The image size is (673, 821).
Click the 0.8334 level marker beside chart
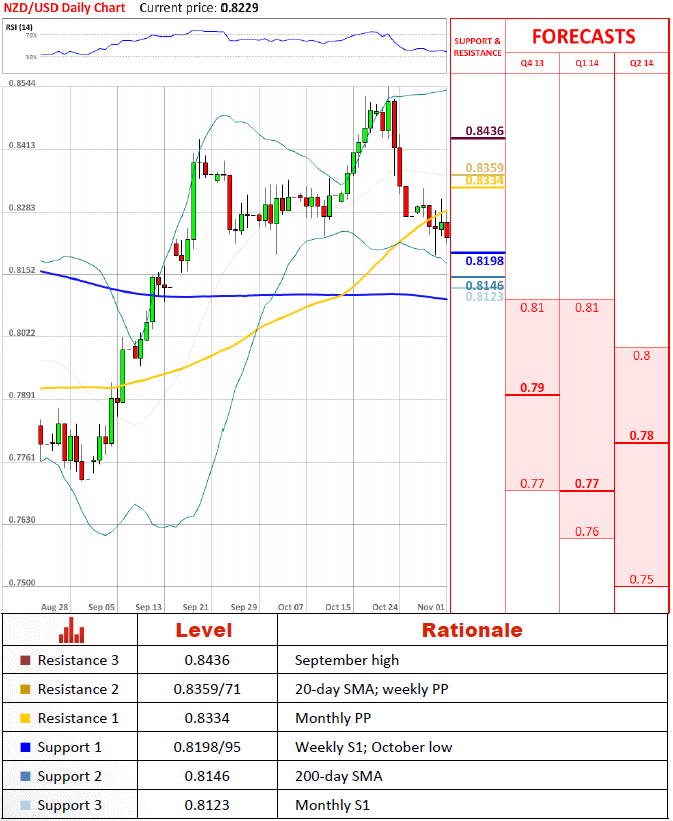484,180
